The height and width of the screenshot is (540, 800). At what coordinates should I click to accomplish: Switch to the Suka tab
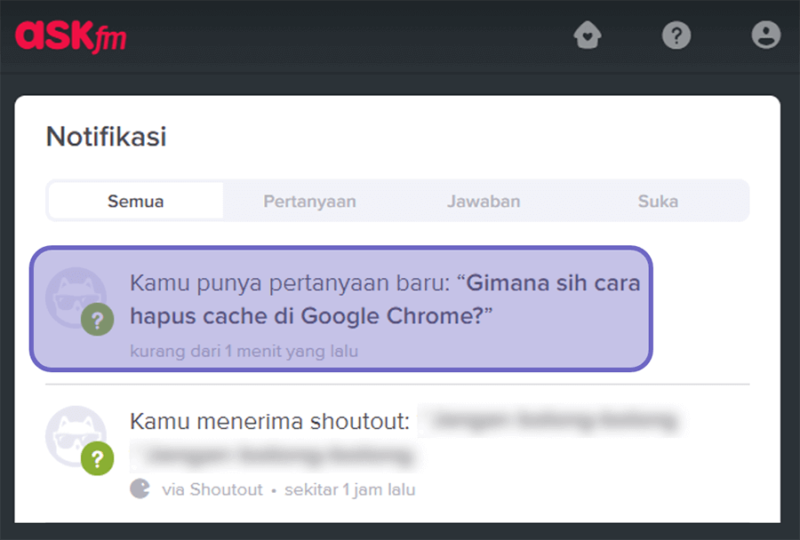(658, 201)
